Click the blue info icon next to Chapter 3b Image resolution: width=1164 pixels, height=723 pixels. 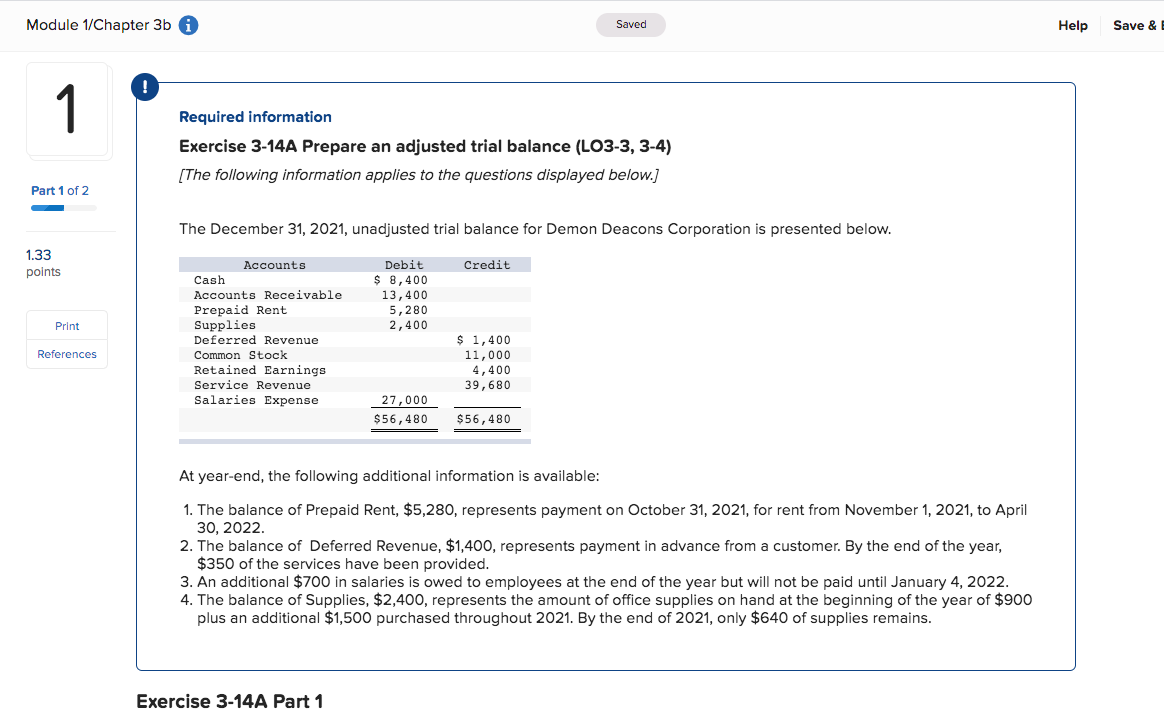pos(187,25)
